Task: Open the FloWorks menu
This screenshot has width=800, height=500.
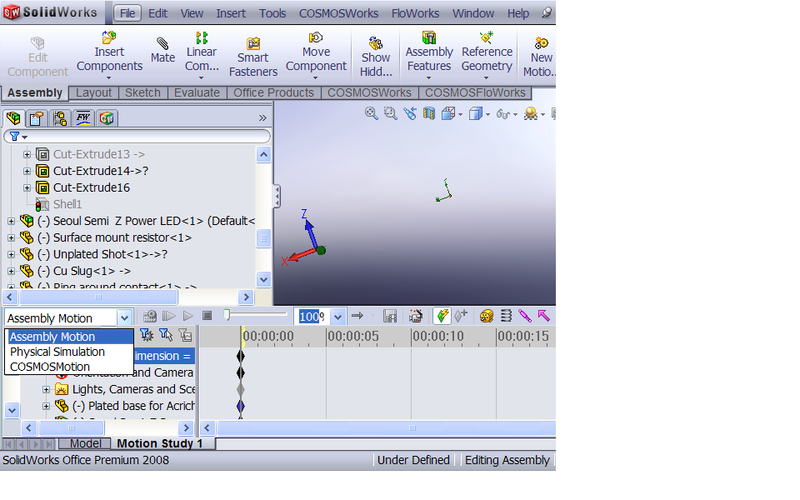Action: point(415,13)
